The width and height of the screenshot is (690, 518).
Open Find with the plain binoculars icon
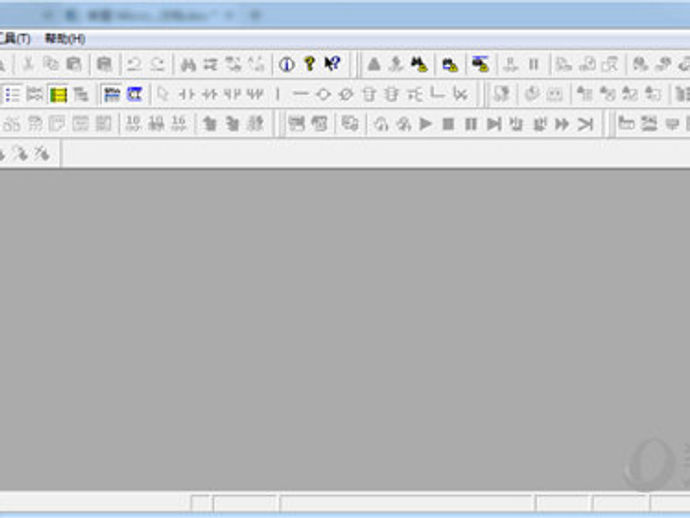tap(188, 64)
